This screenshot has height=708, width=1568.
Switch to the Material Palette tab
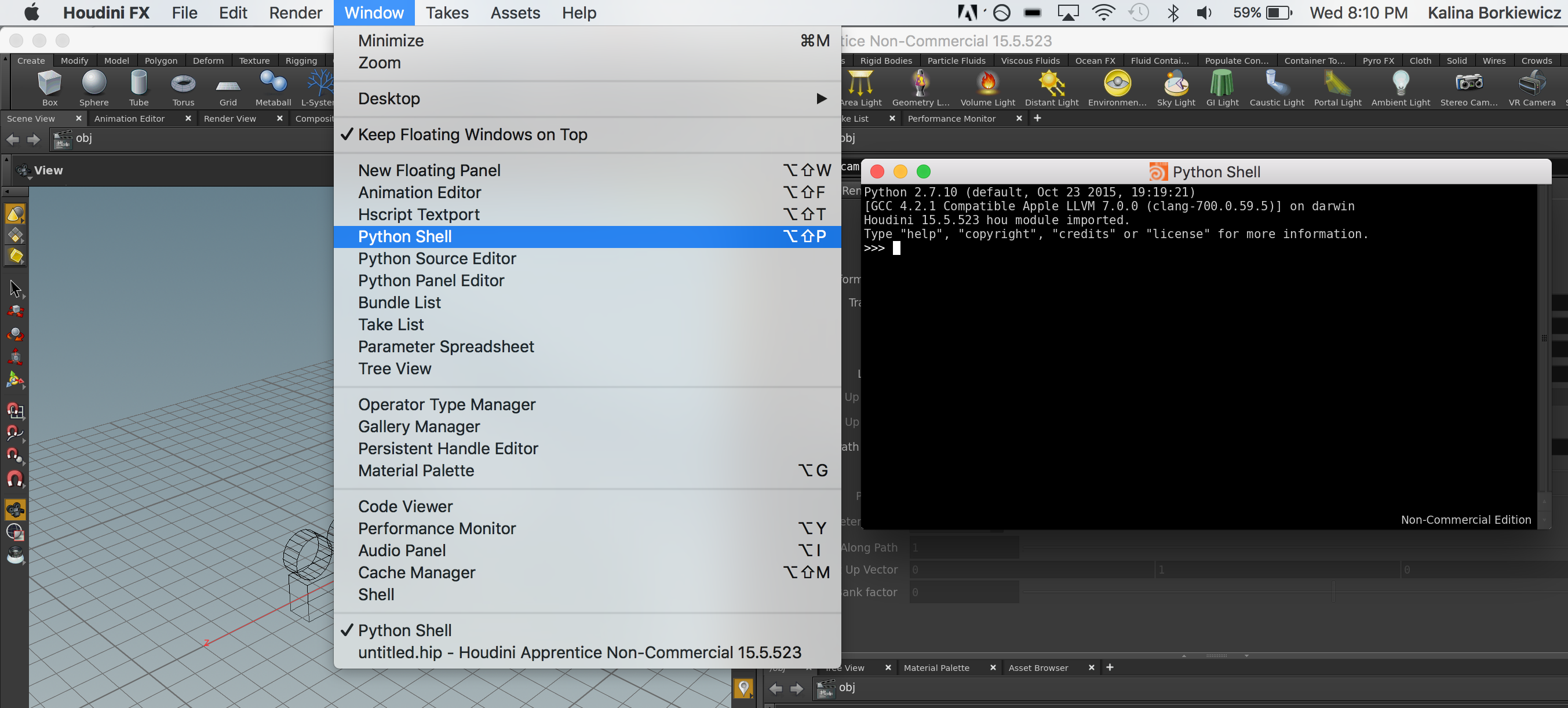pos(936,668)
